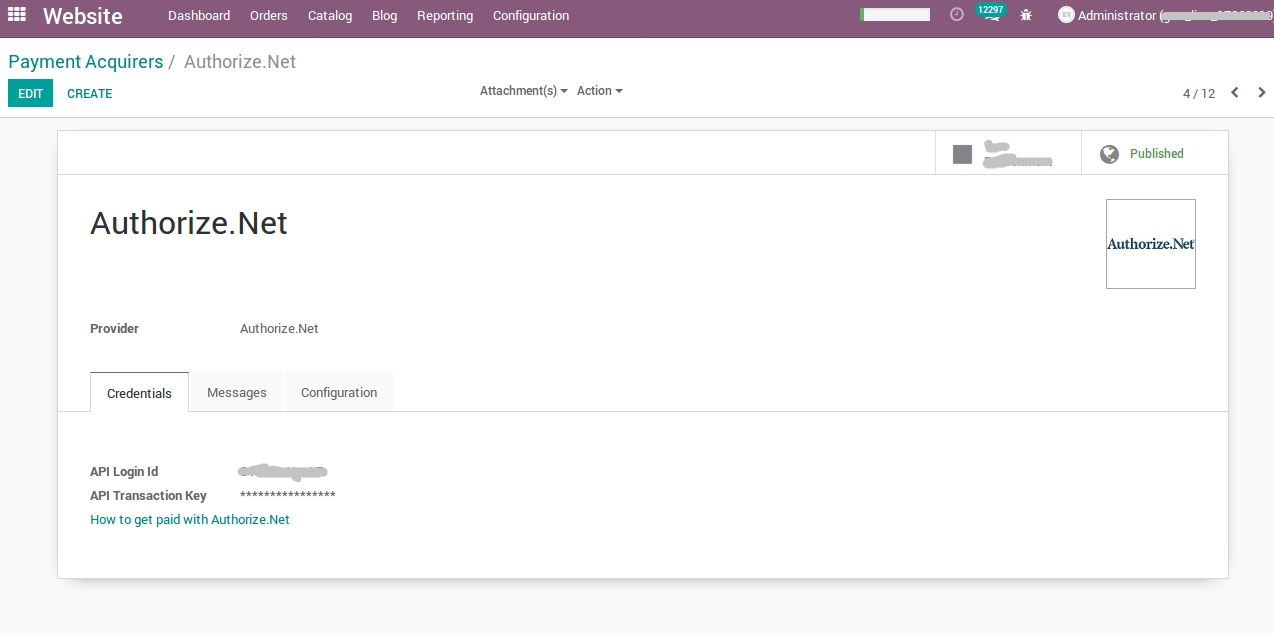The width and height of the screenshot is (1274, 633).
Task: Expand the Attachment(s) dropdown
Action: (523, 91)
